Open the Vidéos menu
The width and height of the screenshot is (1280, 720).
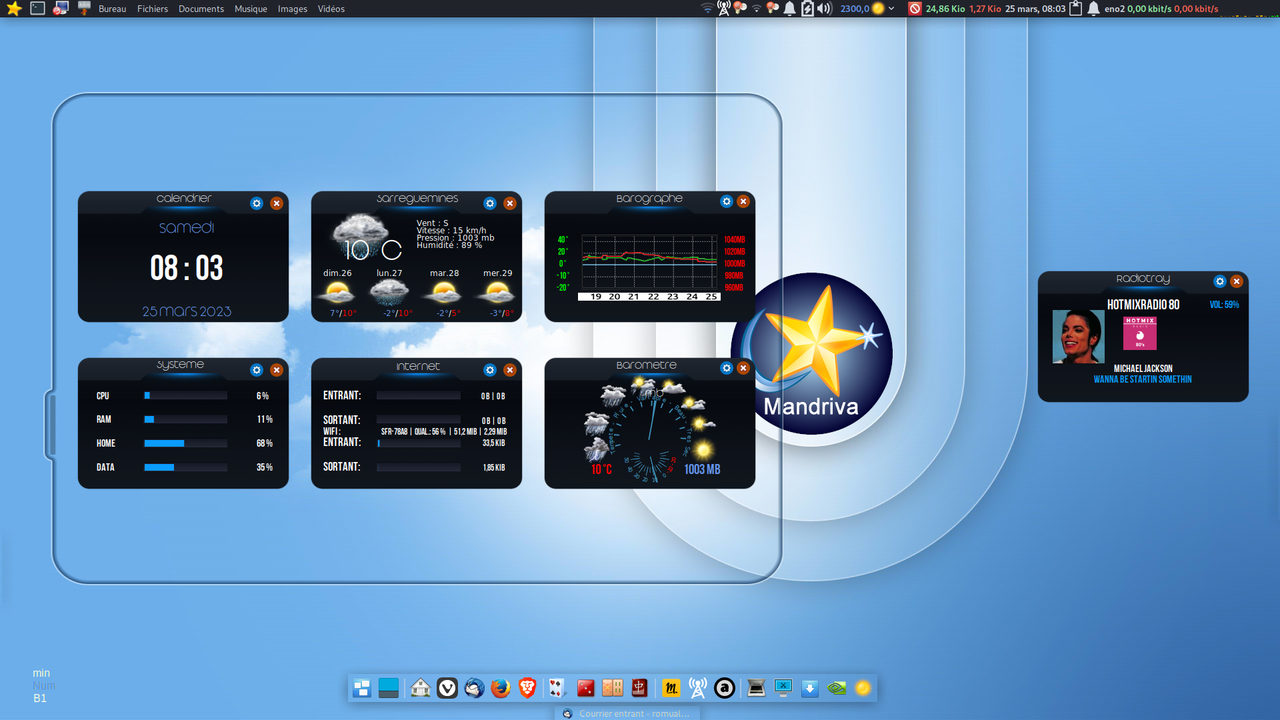pos(331,9)
